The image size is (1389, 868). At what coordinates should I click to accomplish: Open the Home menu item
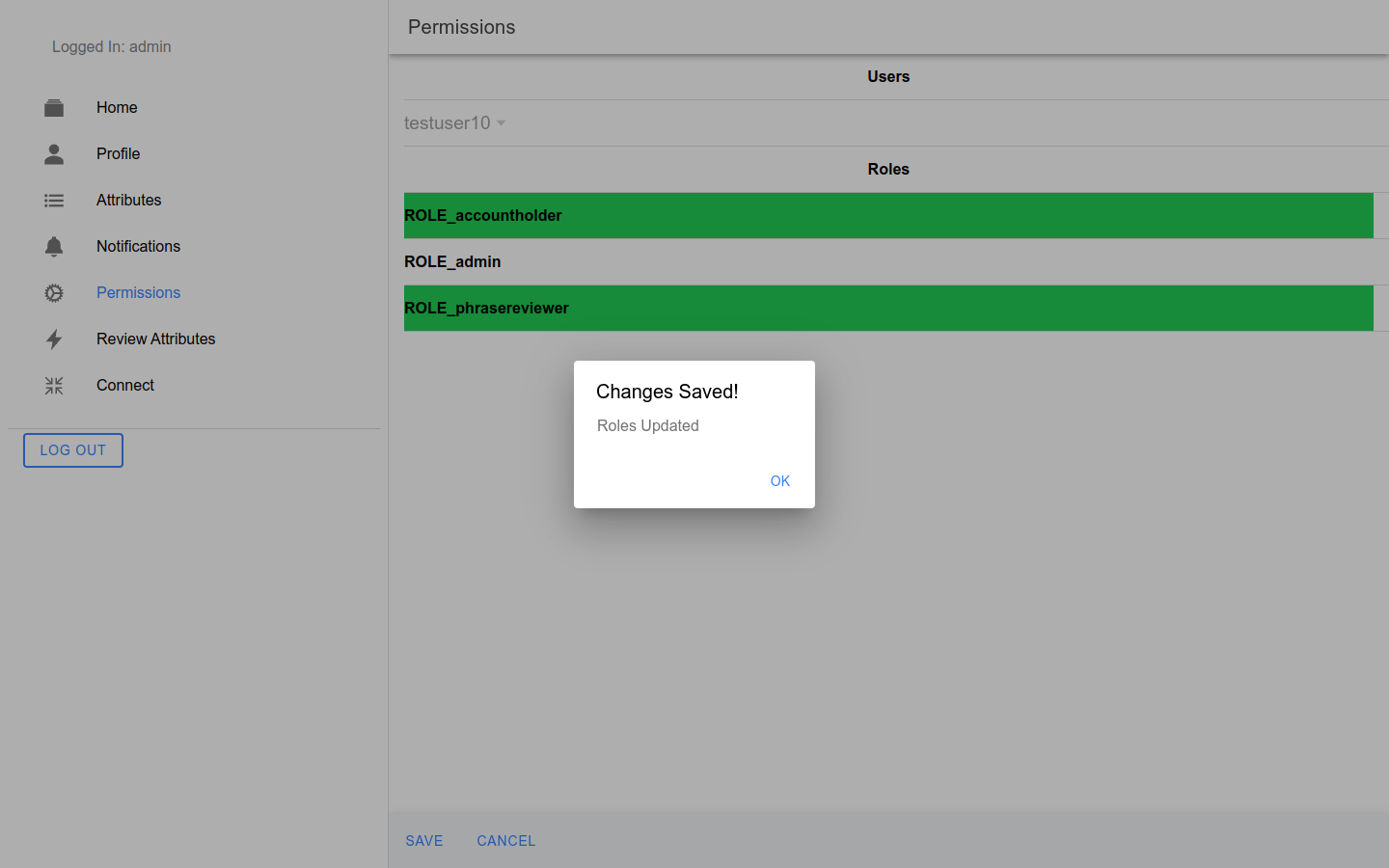(x=117, y=108)
